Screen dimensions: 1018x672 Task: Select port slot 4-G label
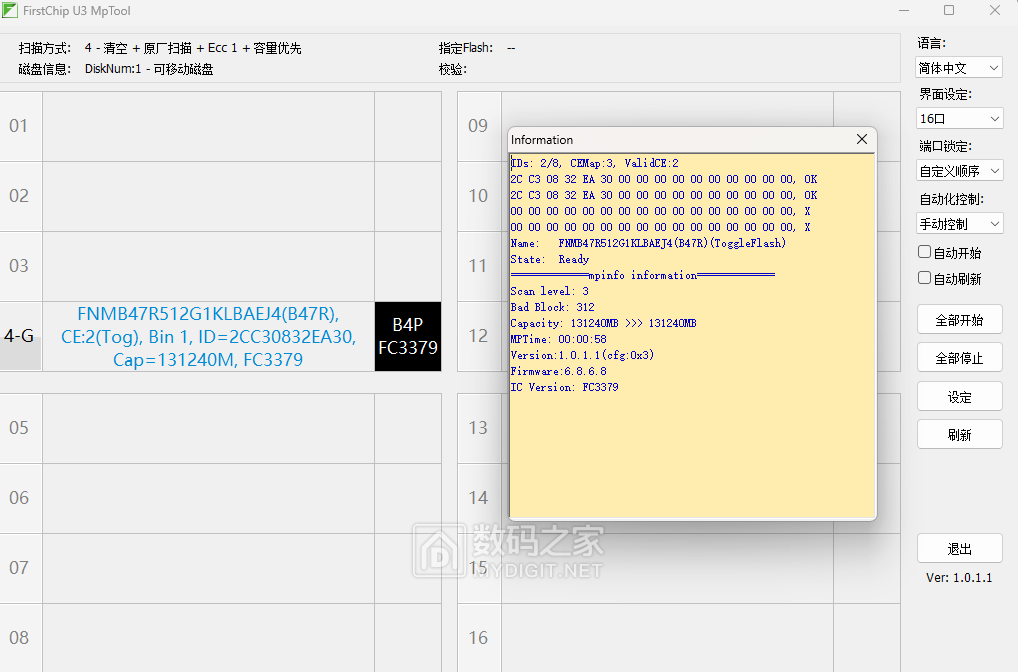coord(20,337)
